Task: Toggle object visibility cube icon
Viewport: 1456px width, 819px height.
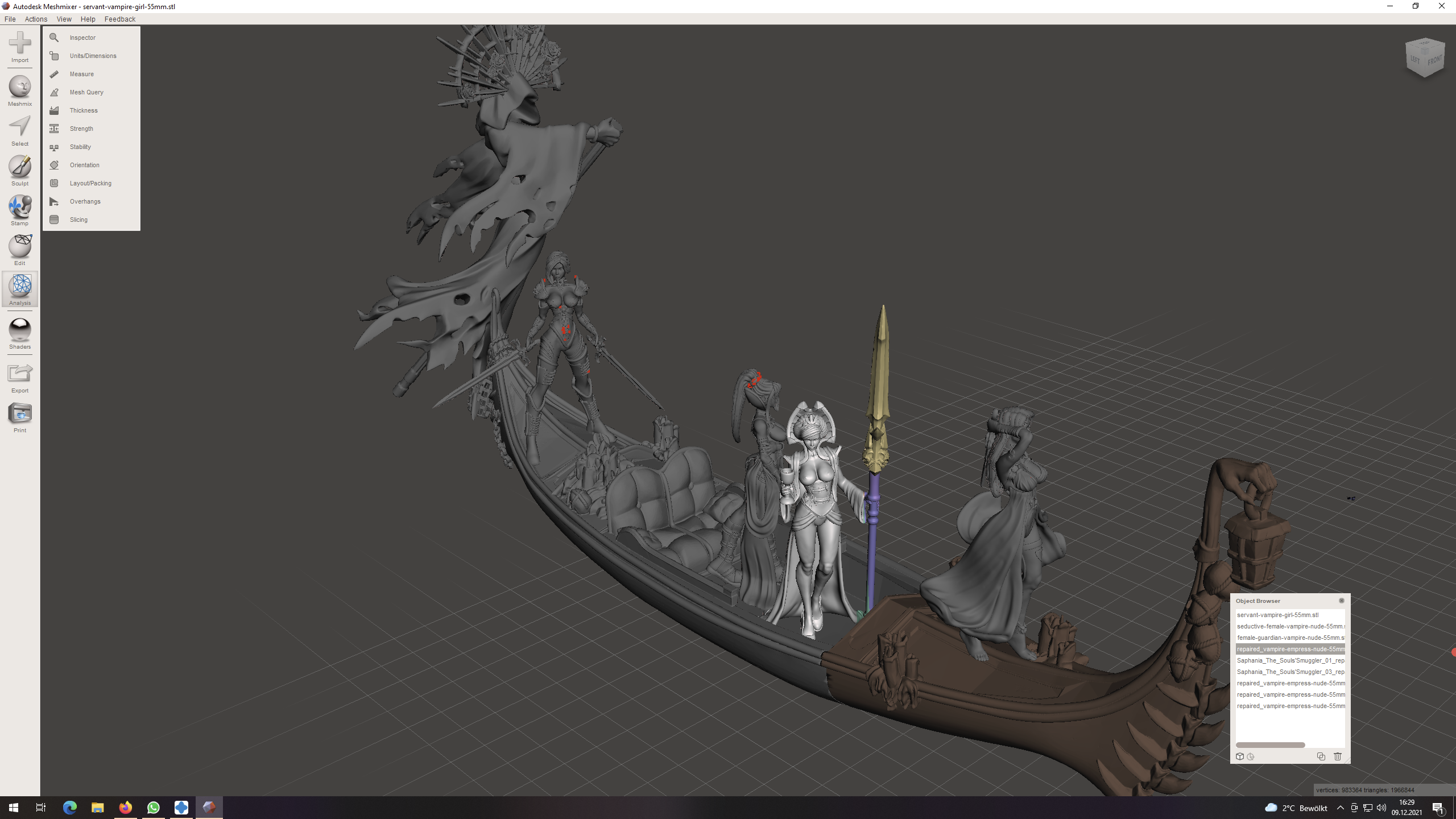Action: (x=1240, y=756)
